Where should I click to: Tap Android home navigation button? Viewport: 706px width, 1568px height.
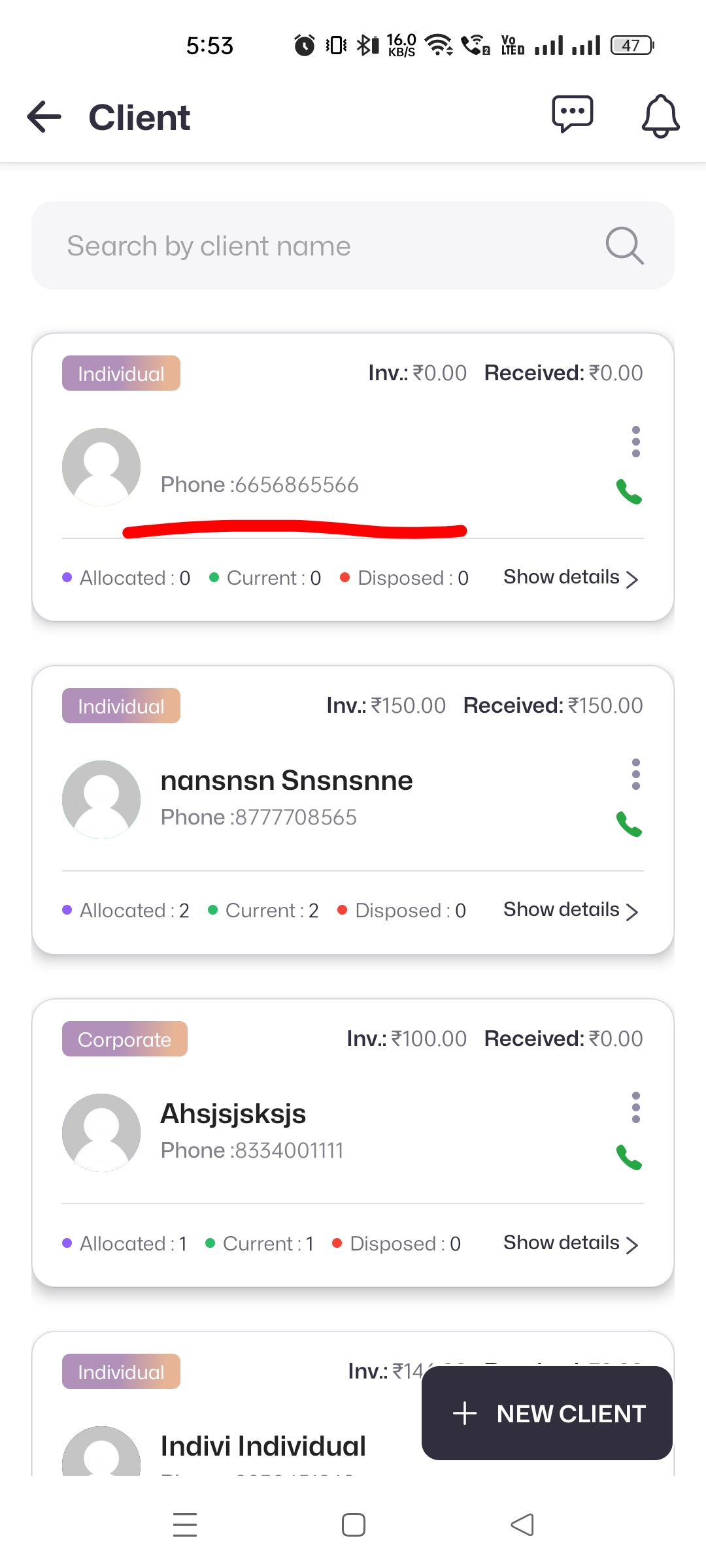(x=353, y=1525)
